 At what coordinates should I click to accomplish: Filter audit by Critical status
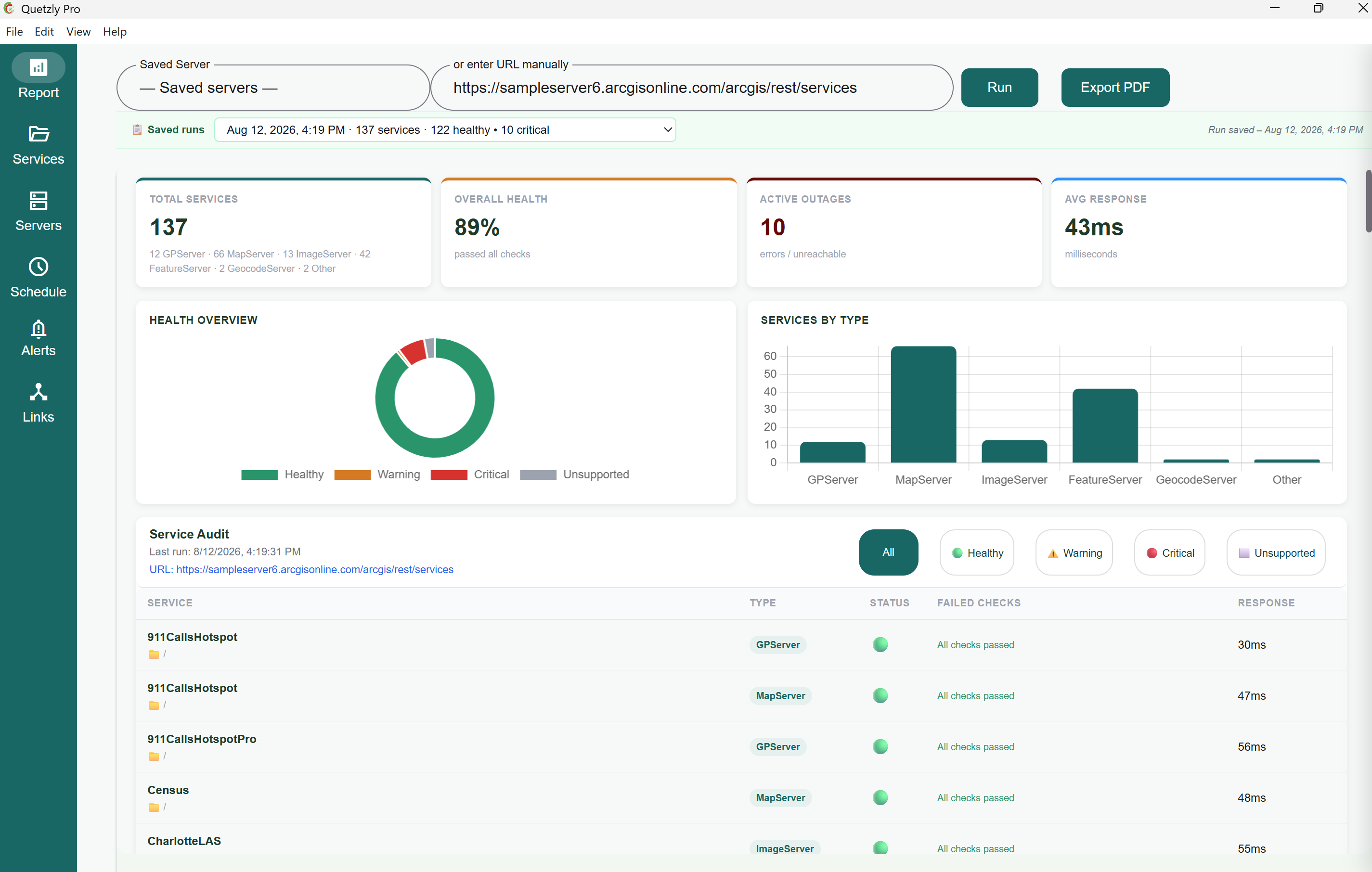click(1170, 552)
